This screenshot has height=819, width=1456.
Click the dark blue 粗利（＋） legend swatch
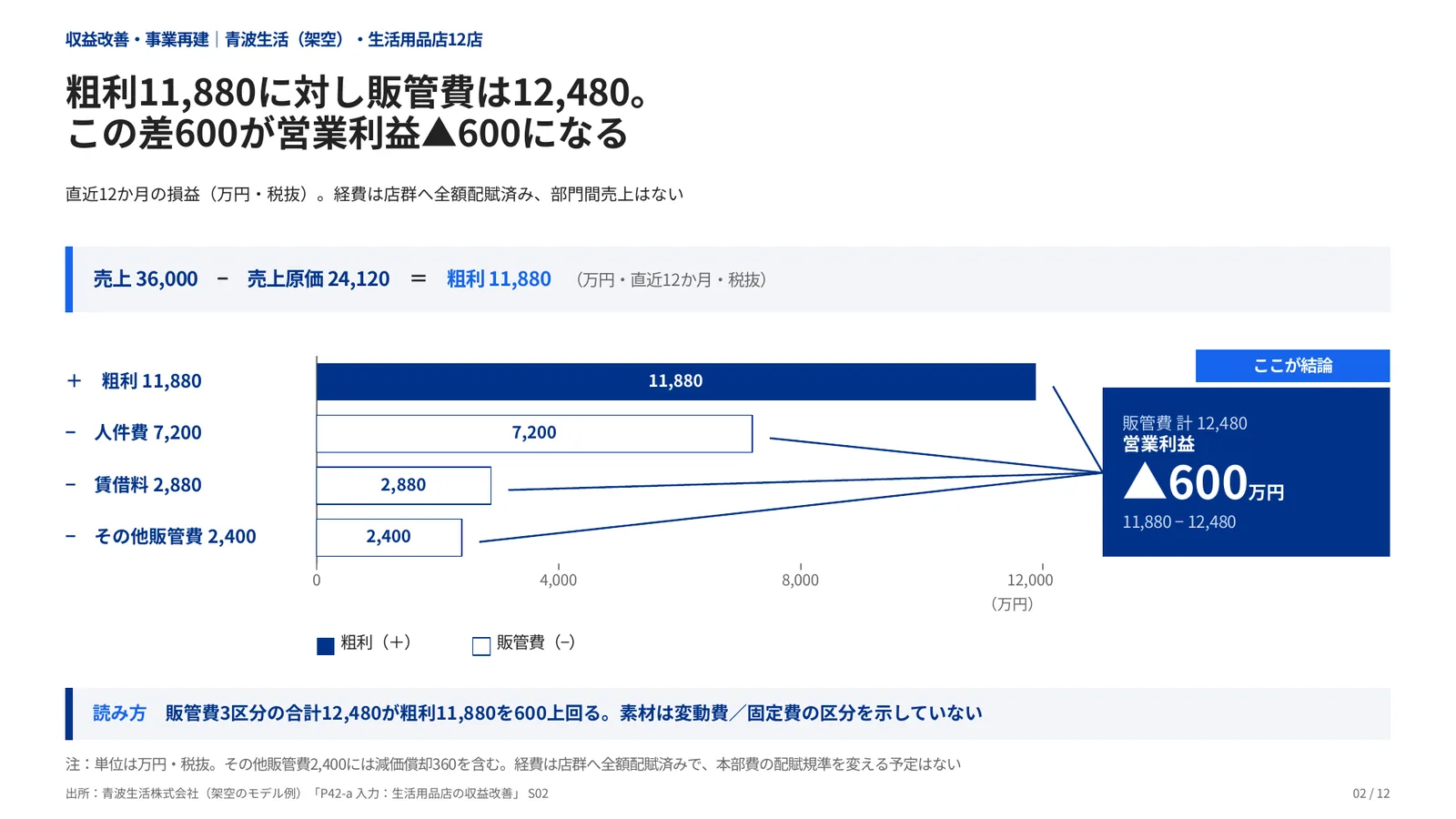(325, 646)
